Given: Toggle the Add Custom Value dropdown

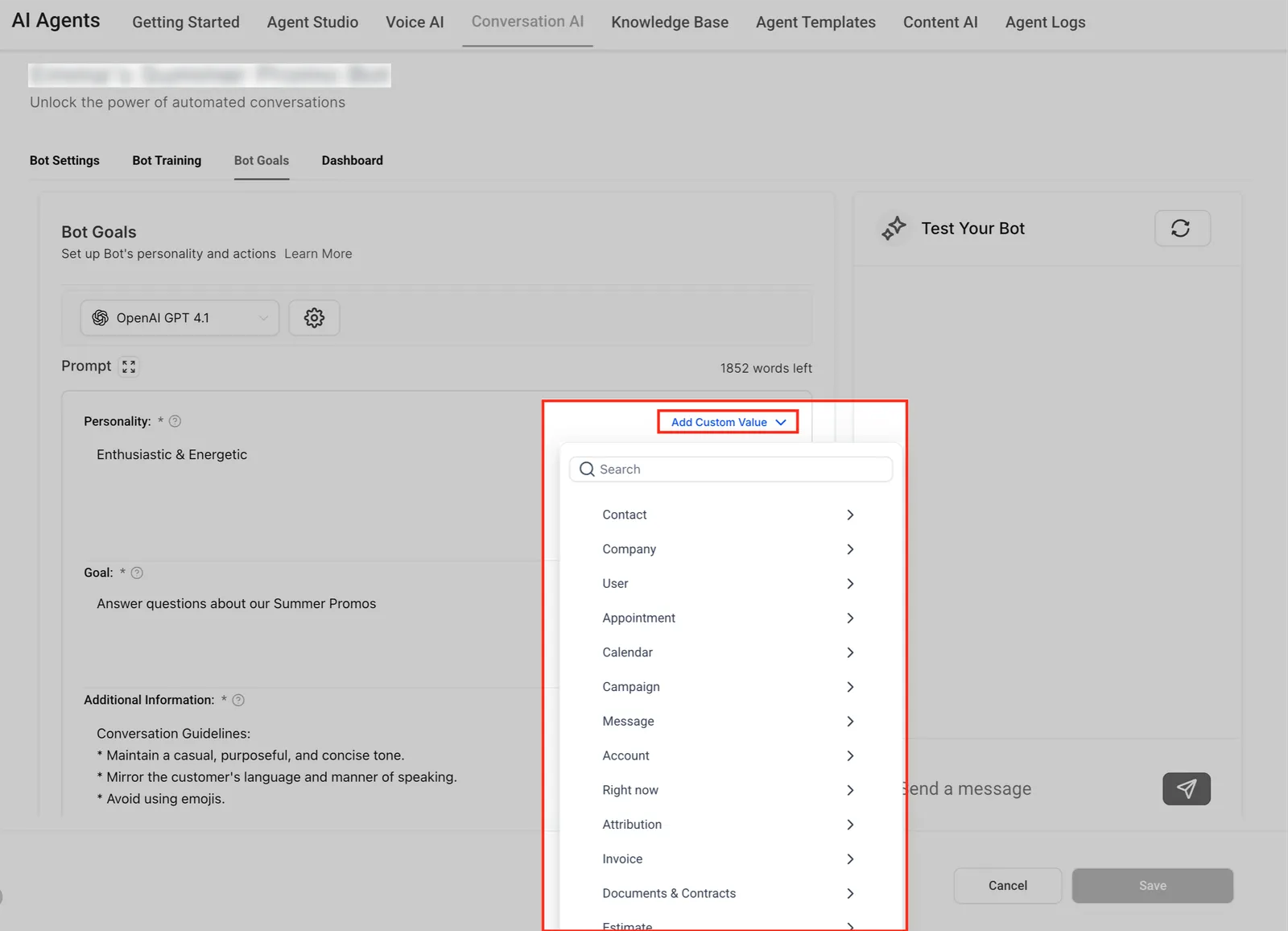Looking at the screenshot, I should click(728, 422).
